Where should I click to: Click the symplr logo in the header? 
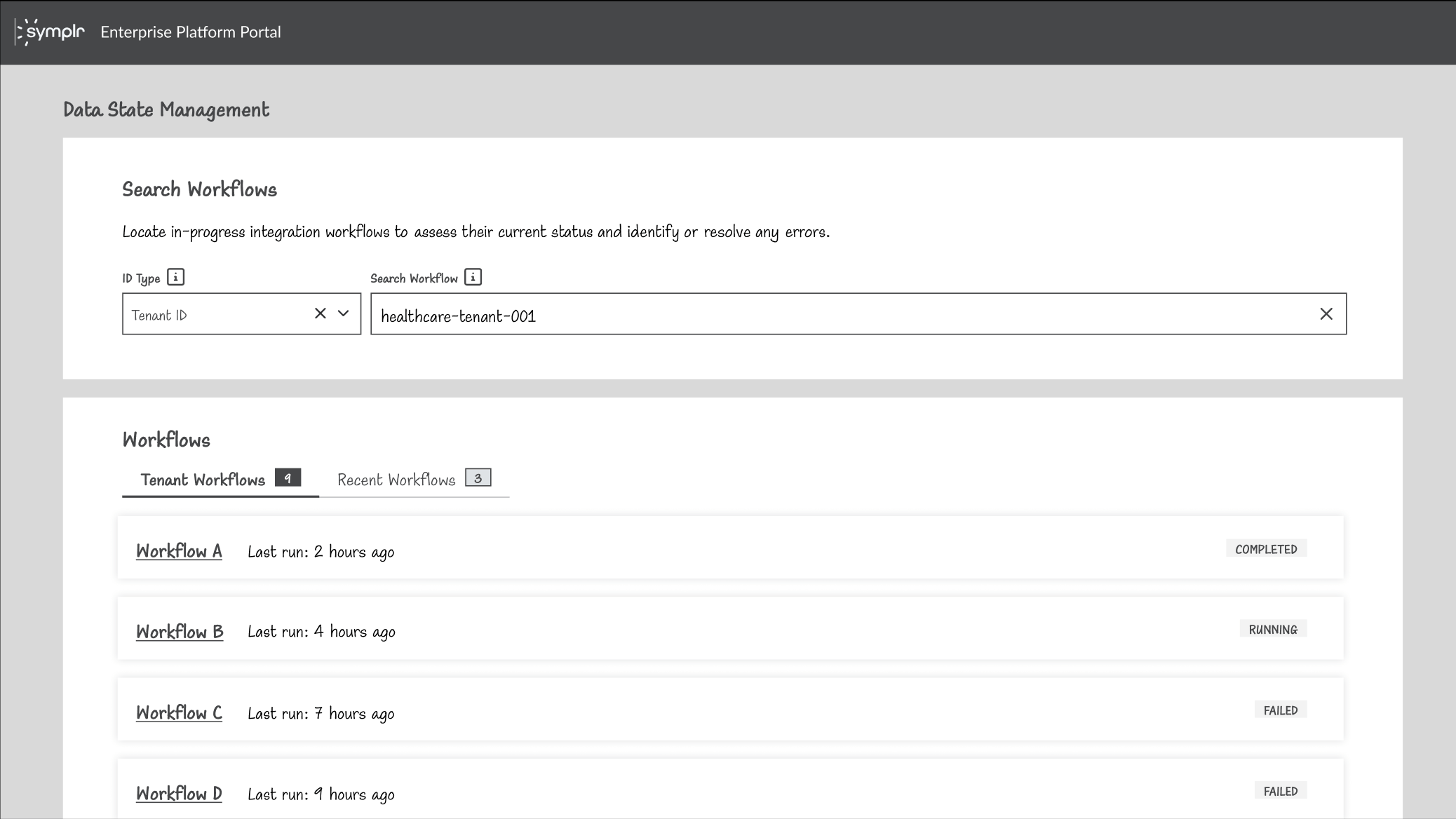[x=48, y=32]
